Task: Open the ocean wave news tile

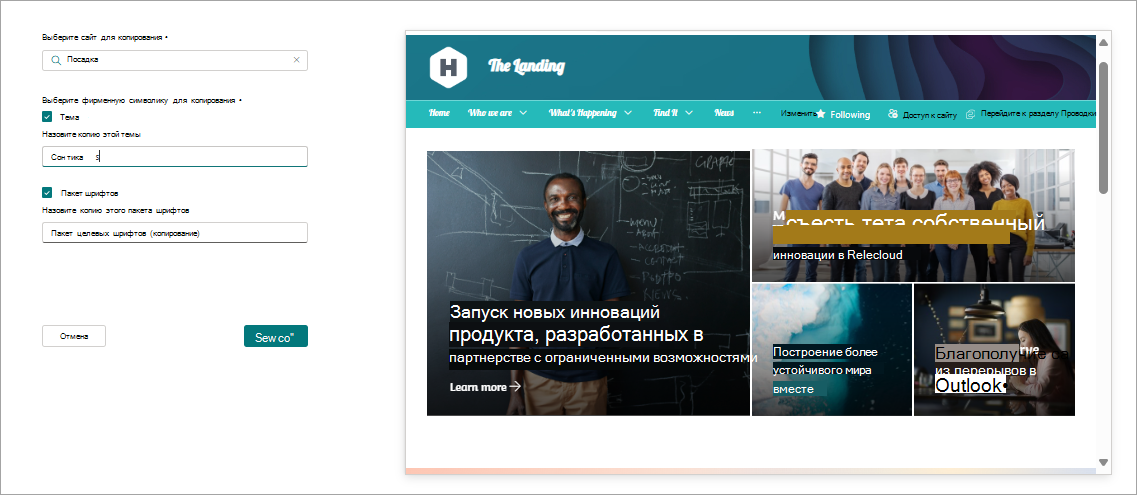Action: (x=832, y=350)
